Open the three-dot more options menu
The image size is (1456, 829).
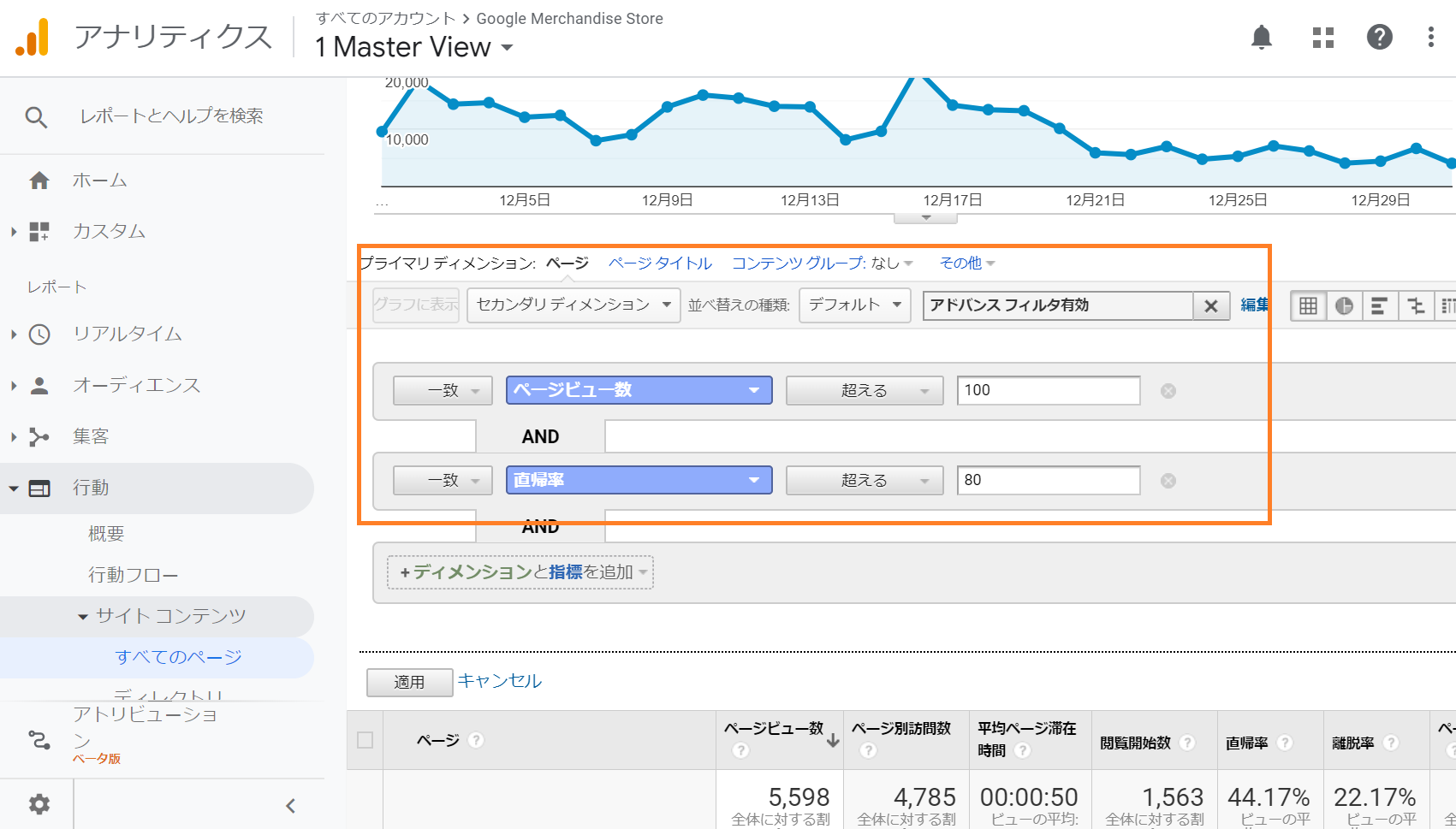coord(1430,37)
